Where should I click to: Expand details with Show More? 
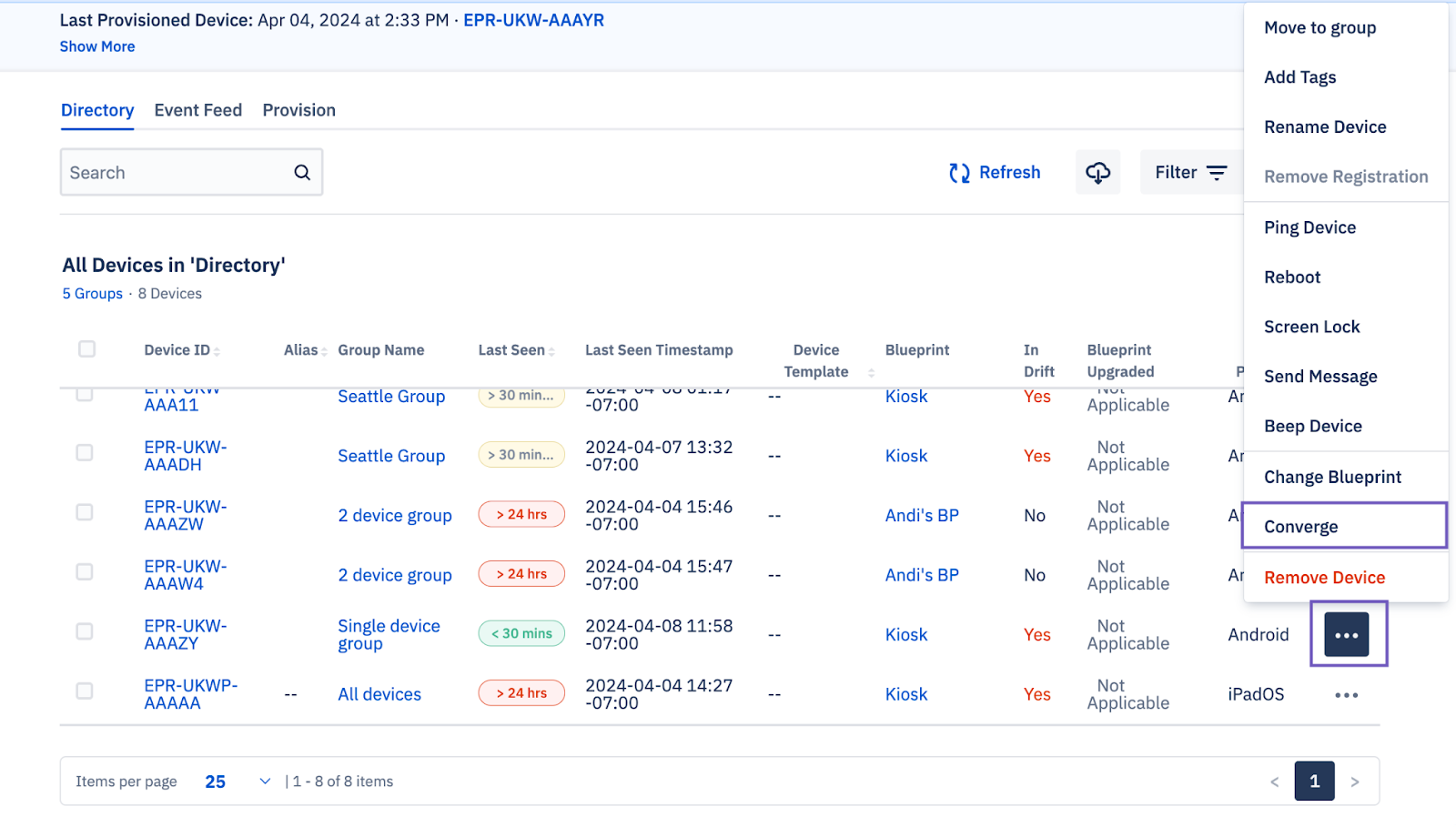point(97,46)
